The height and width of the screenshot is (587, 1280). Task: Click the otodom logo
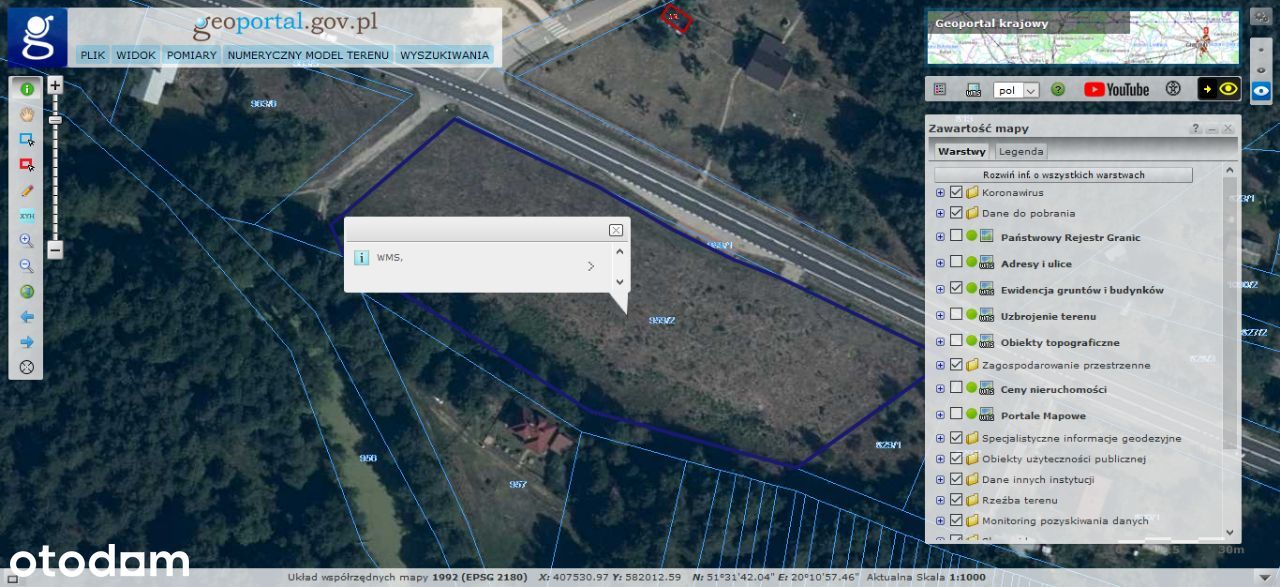(x=99, y=560)
